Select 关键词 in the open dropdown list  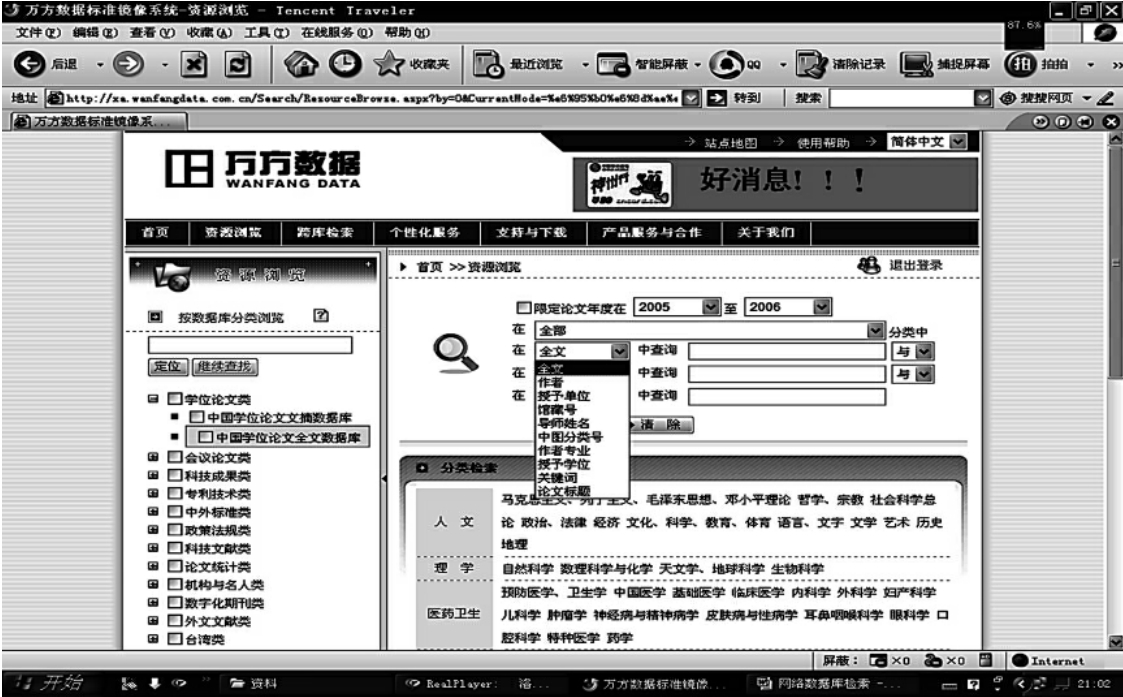coord(582,477)
